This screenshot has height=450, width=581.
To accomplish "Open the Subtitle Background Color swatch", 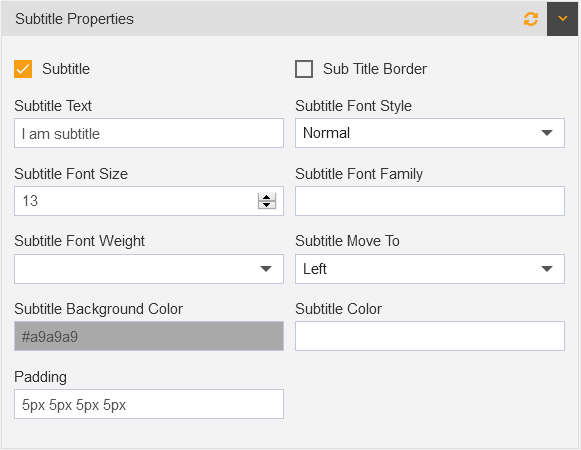I will click(149, 336).
